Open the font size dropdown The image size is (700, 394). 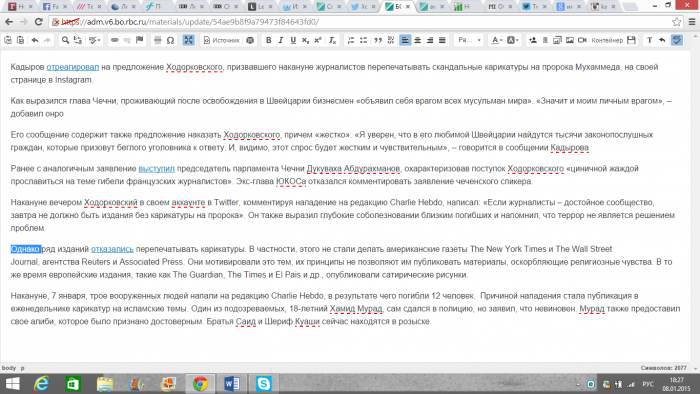(469, 40)
